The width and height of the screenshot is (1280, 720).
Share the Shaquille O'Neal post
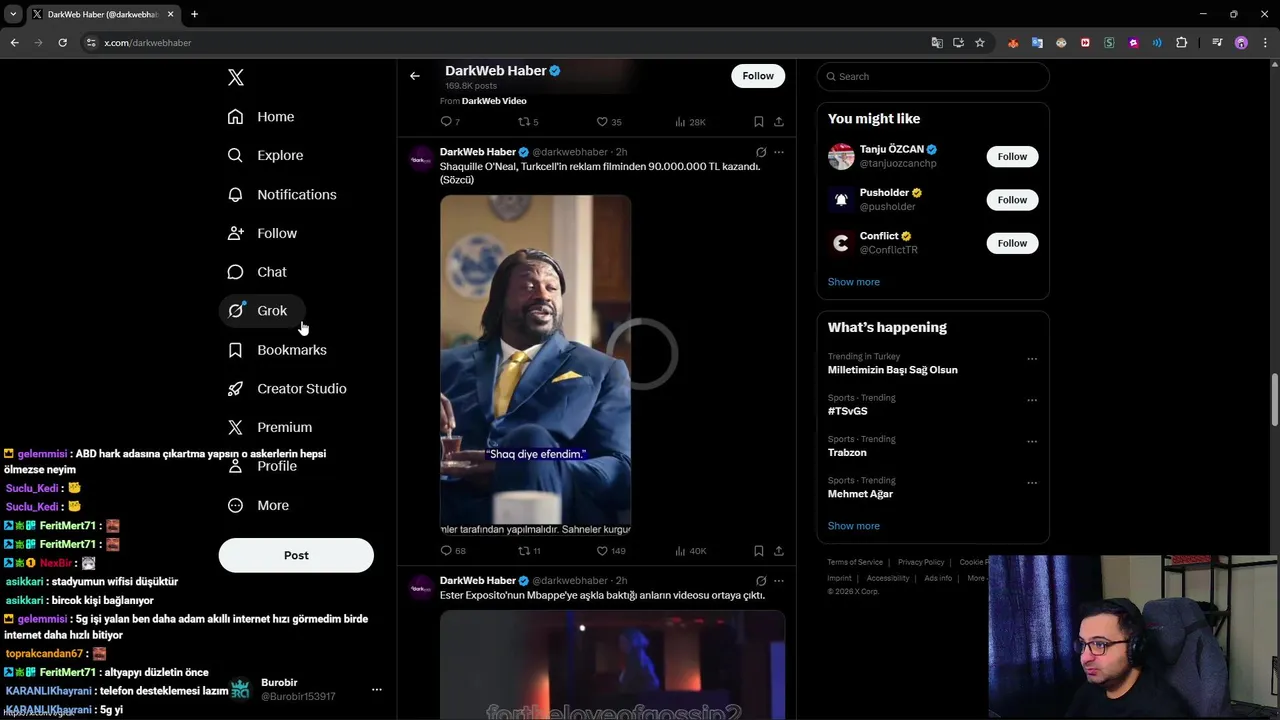click(779, 551)
